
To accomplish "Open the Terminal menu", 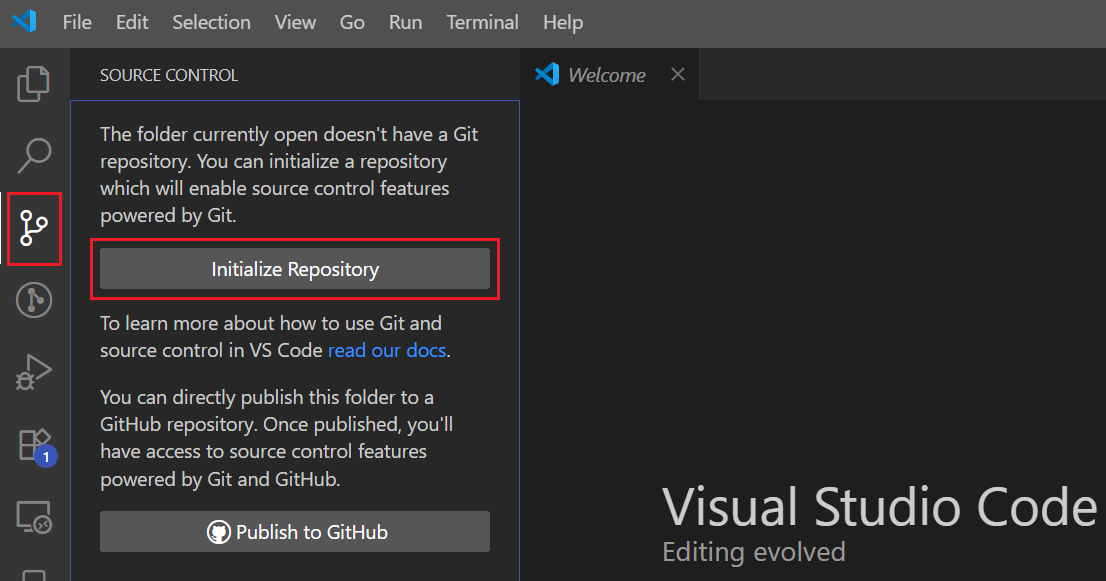I will click(x=482, y=22).
